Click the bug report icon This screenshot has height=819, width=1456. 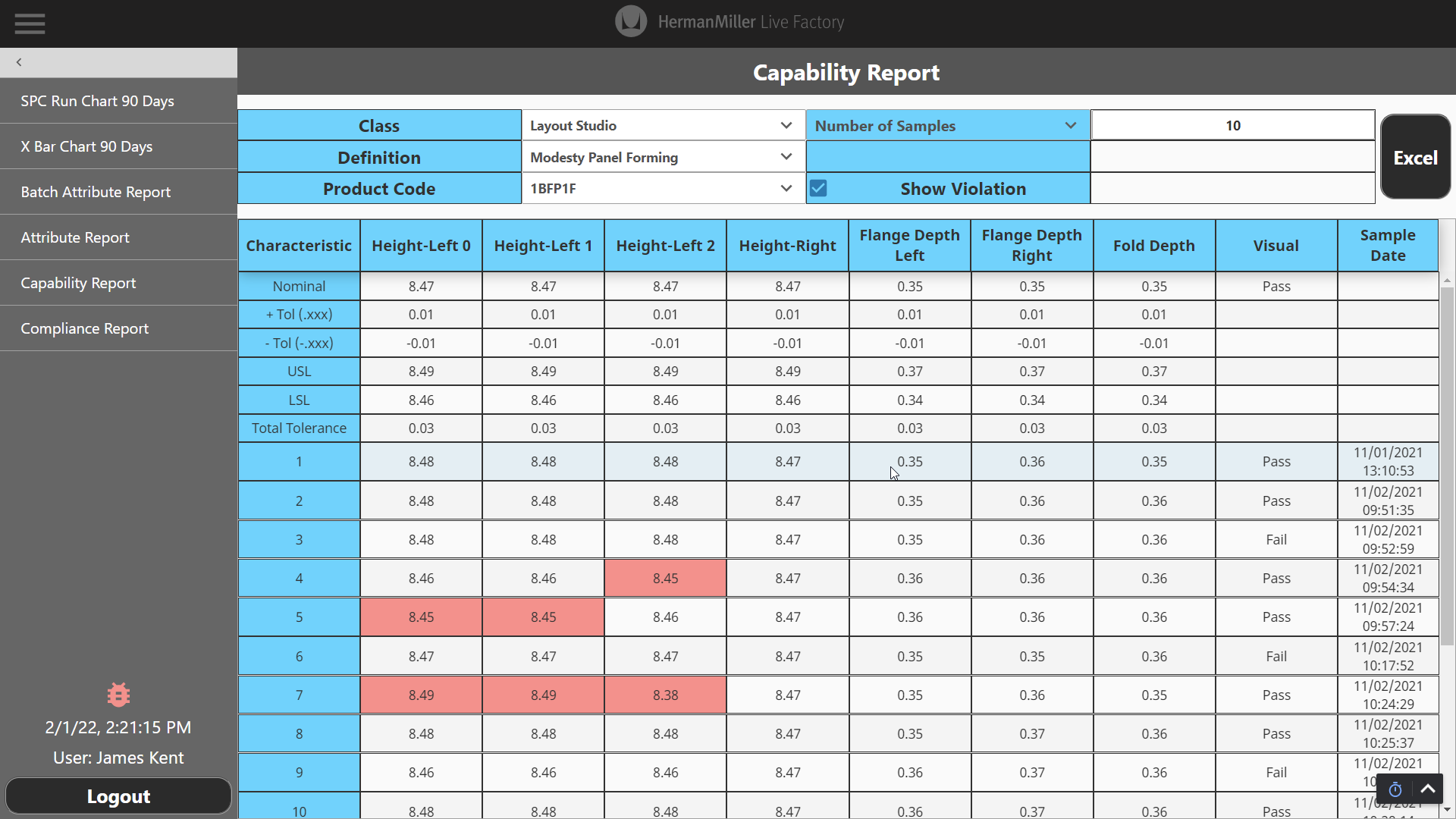tap(118, 695)
